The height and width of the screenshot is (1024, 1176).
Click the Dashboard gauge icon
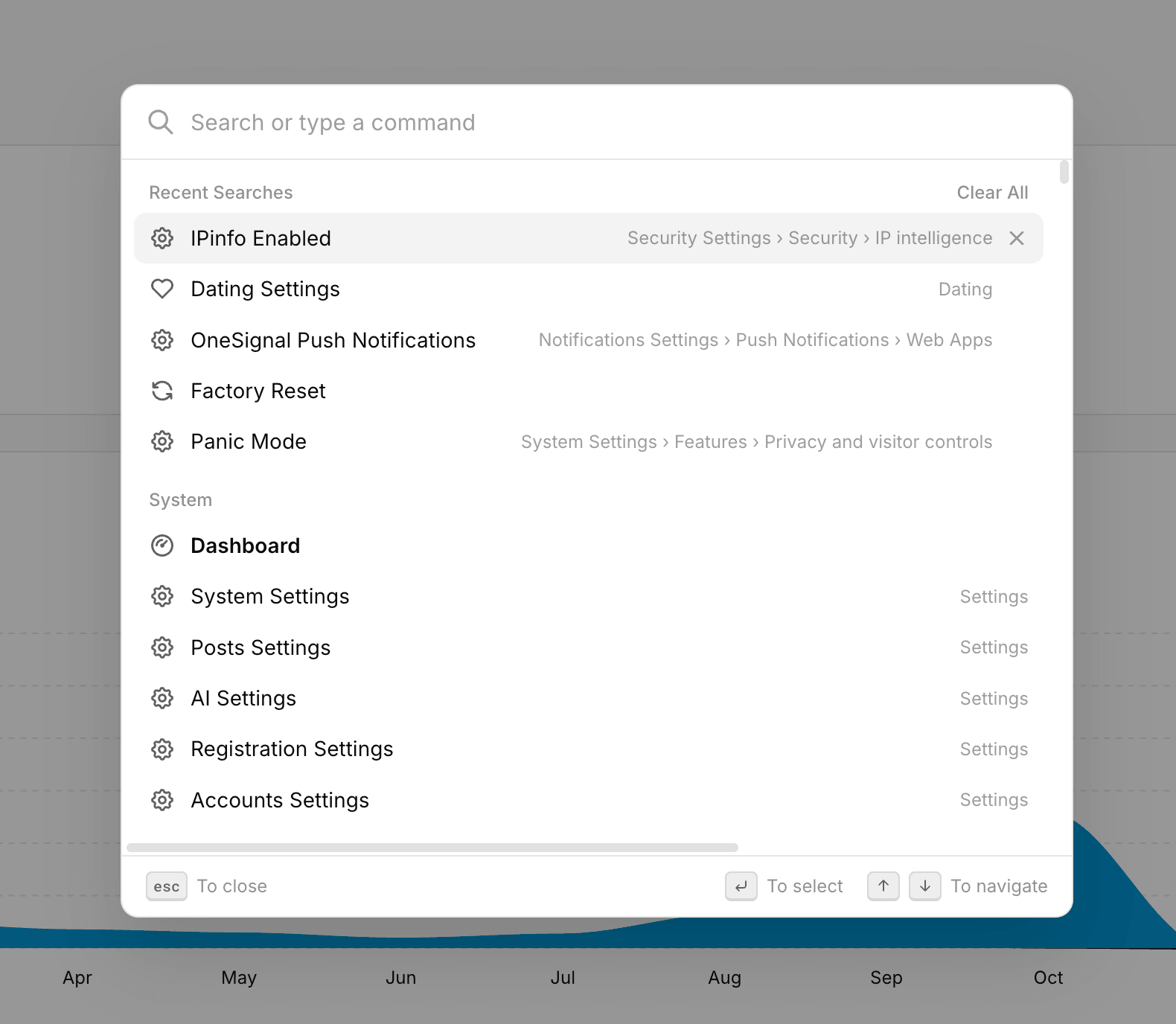(x=162, y=545)
